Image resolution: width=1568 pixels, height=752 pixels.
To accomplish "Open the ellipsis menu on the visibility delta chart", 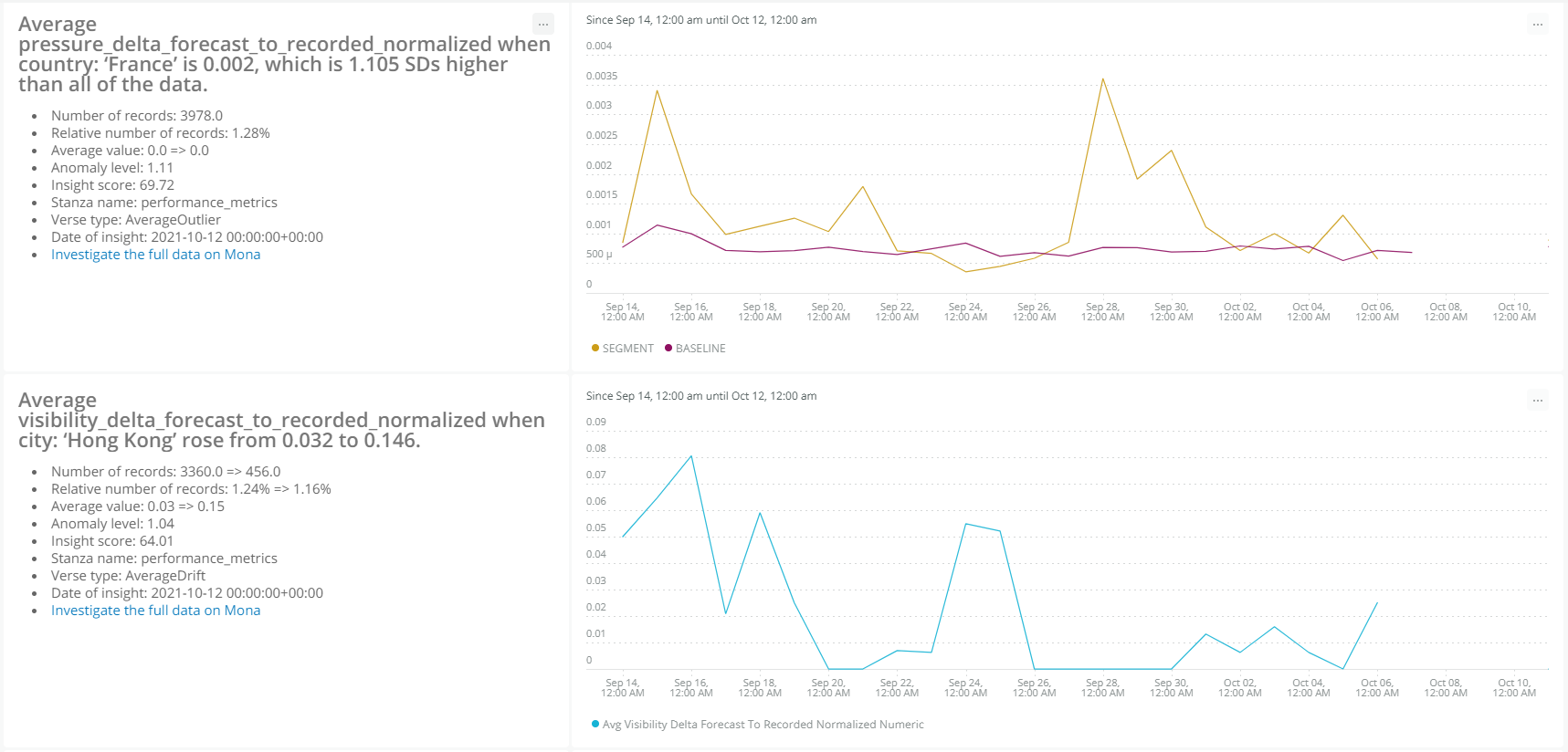I will coord(1538,400).
